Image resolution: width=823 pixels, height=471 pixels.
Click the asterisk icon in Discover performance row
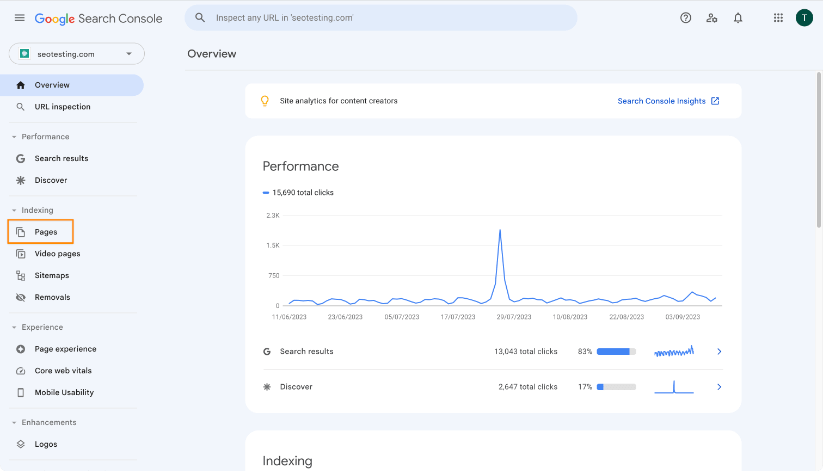click(267, 387)
